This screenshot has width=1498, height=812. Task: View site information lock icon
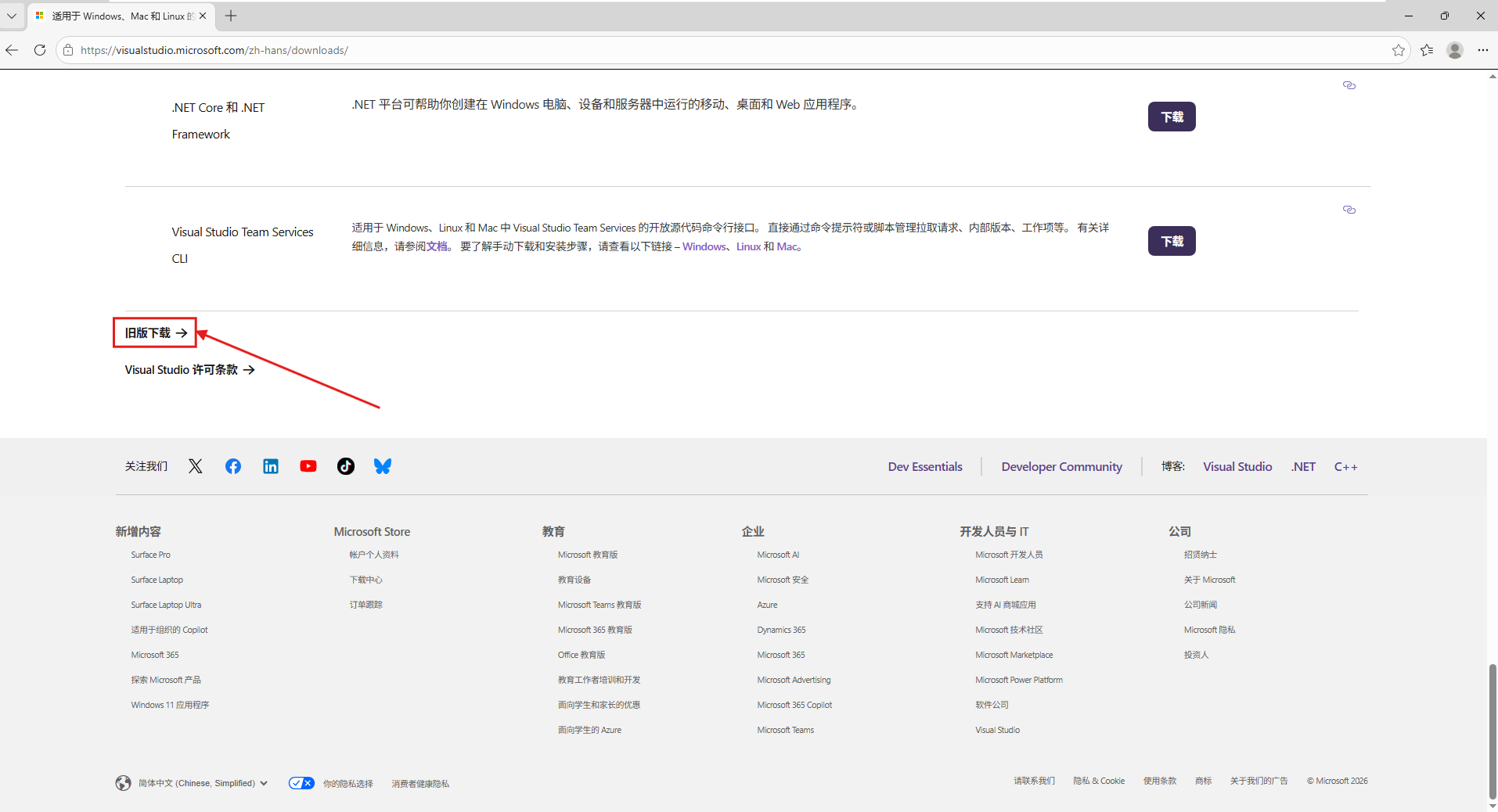[68, 50]
